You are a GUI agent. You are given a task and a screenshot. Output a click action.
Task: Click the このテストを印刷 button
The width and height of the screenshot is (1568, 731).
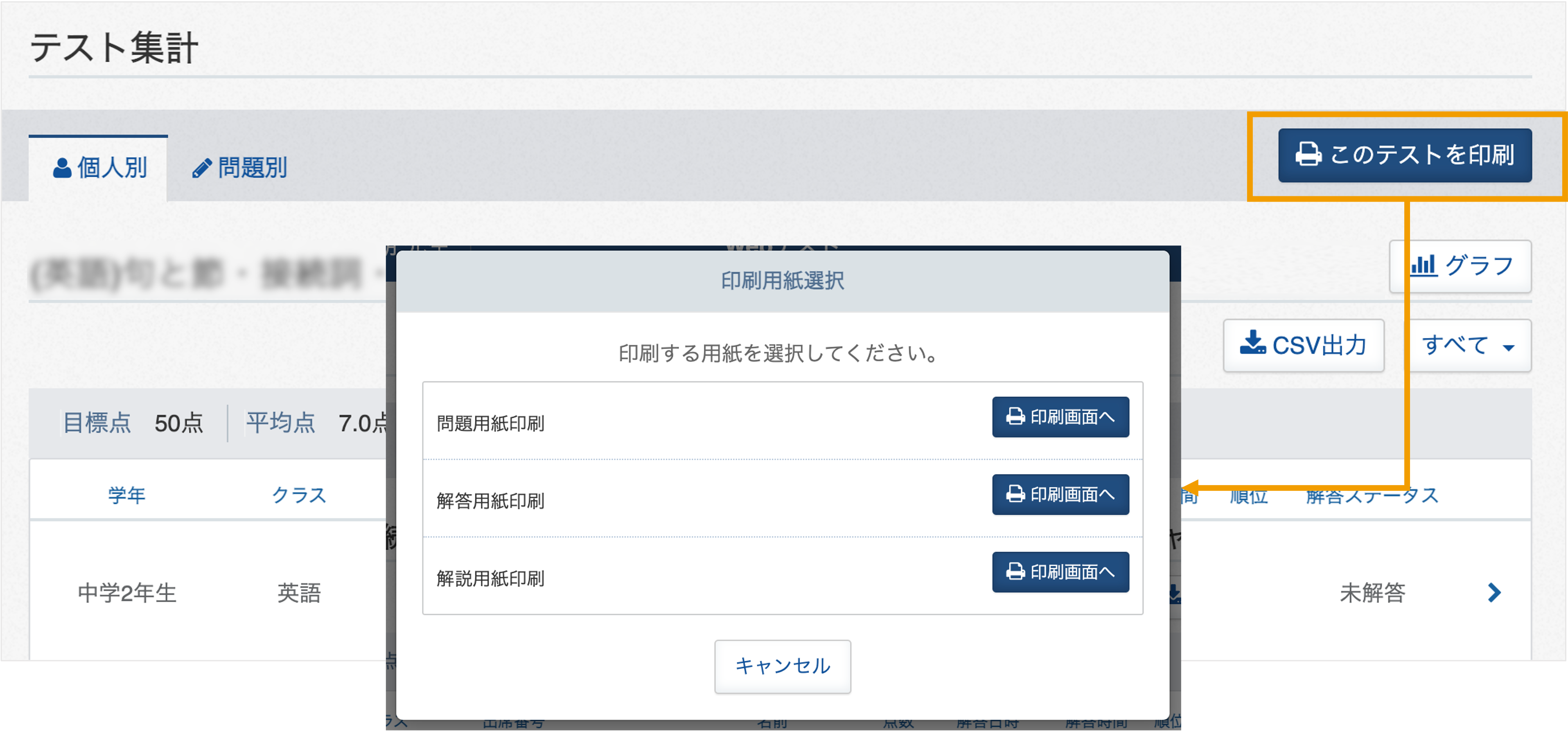1404,155
